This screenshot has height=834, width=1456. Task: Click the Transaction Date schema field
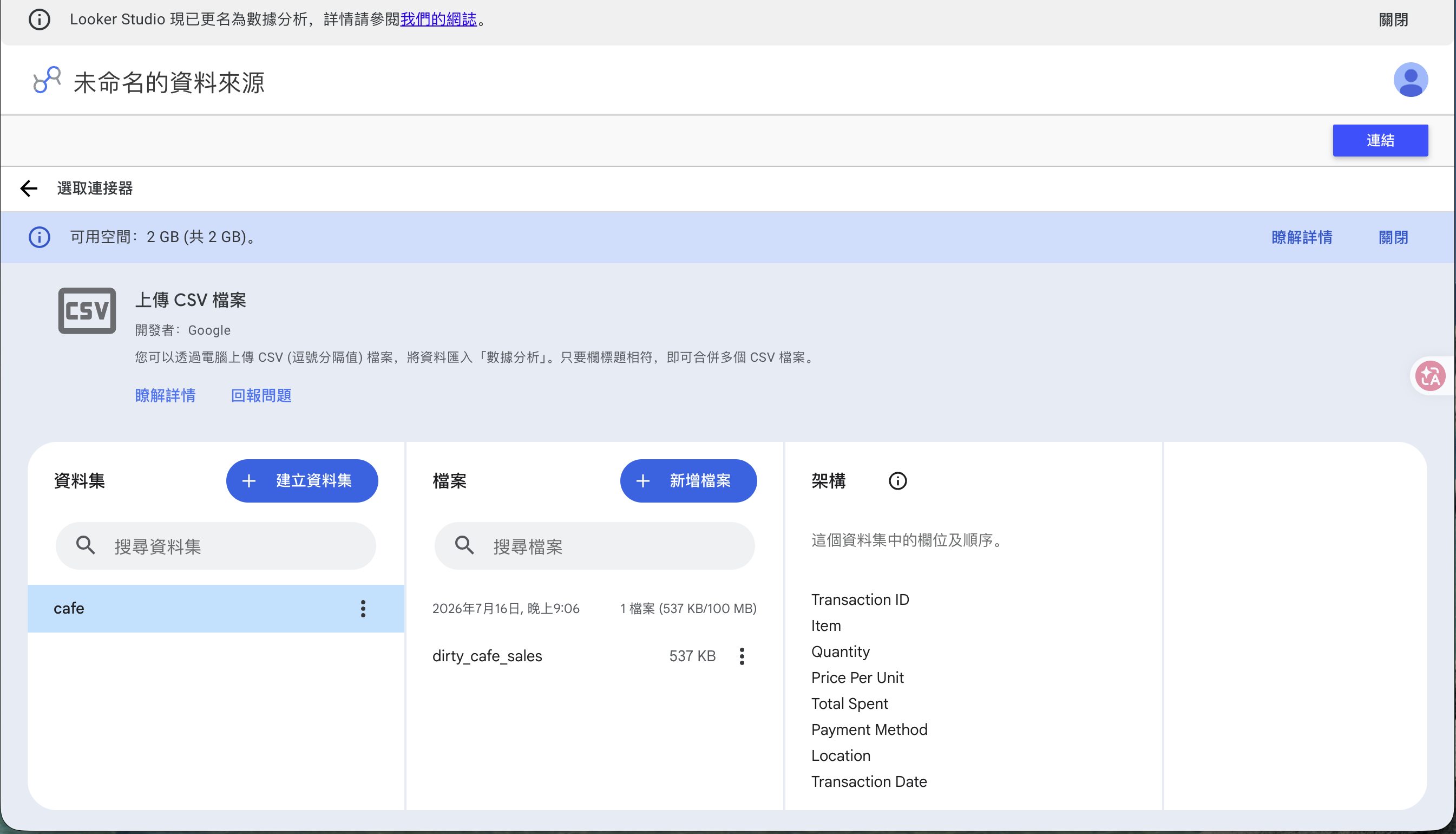868,781
